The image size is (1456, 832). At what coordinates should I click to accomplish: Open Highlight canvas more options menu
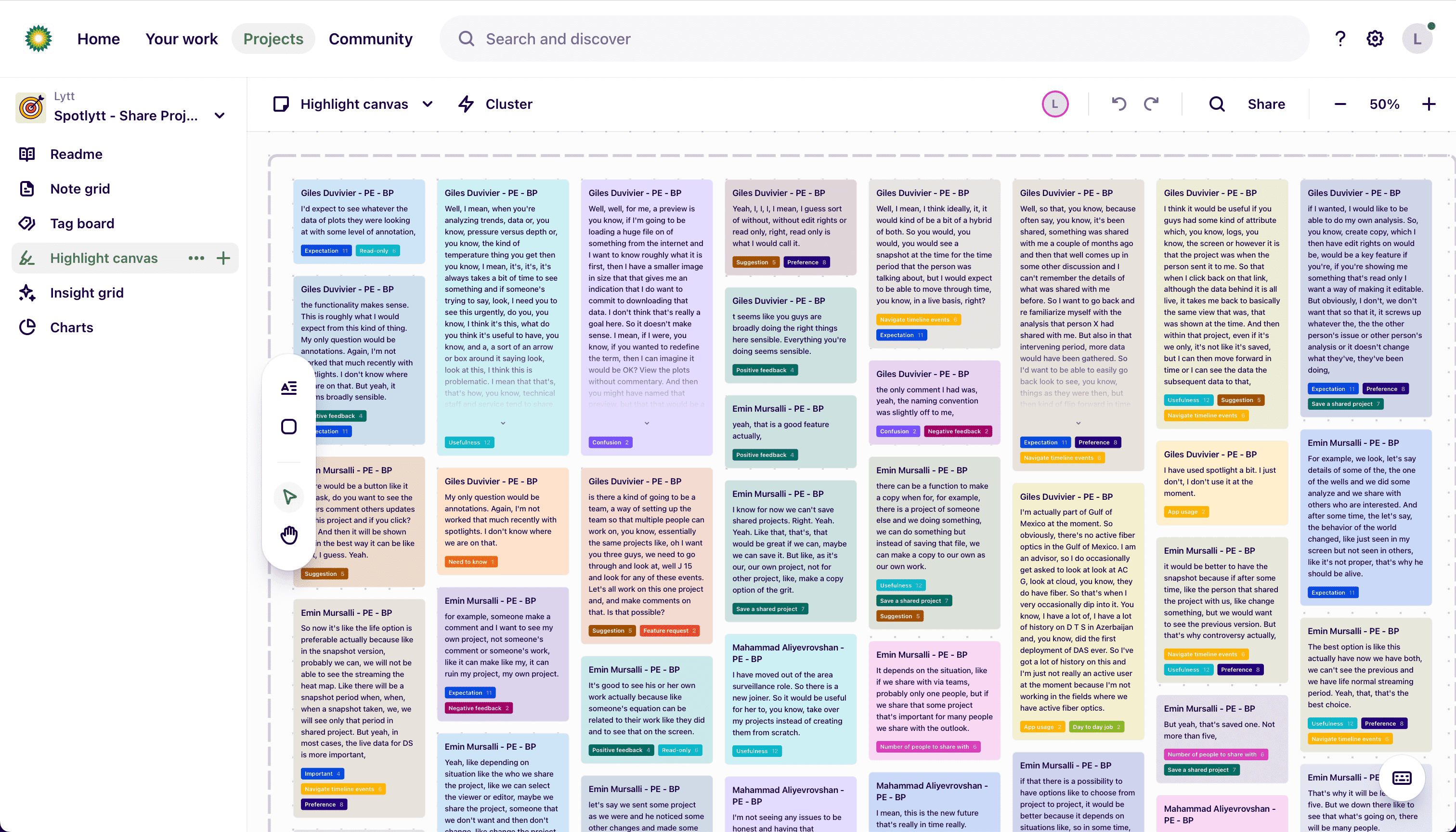click(196, 258)
